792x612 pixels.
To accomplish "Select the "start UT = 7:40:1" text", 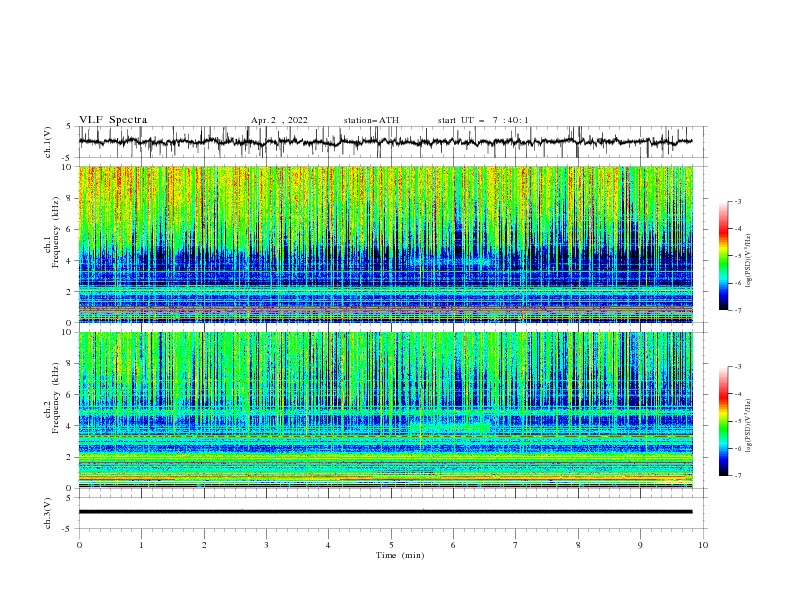I will (x=483, y=120).
